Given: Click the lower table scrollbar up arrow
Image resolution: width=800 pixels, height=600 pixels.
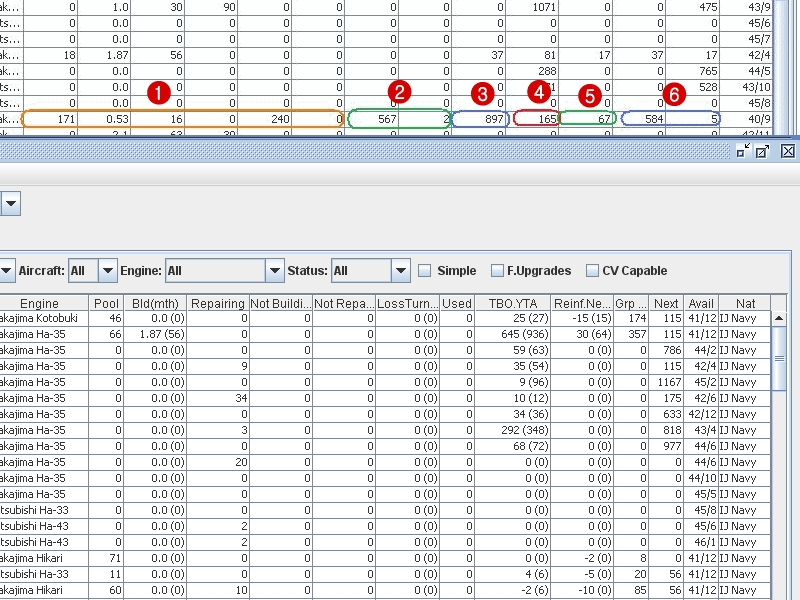Looking at the screenshot, I should 779,318.
